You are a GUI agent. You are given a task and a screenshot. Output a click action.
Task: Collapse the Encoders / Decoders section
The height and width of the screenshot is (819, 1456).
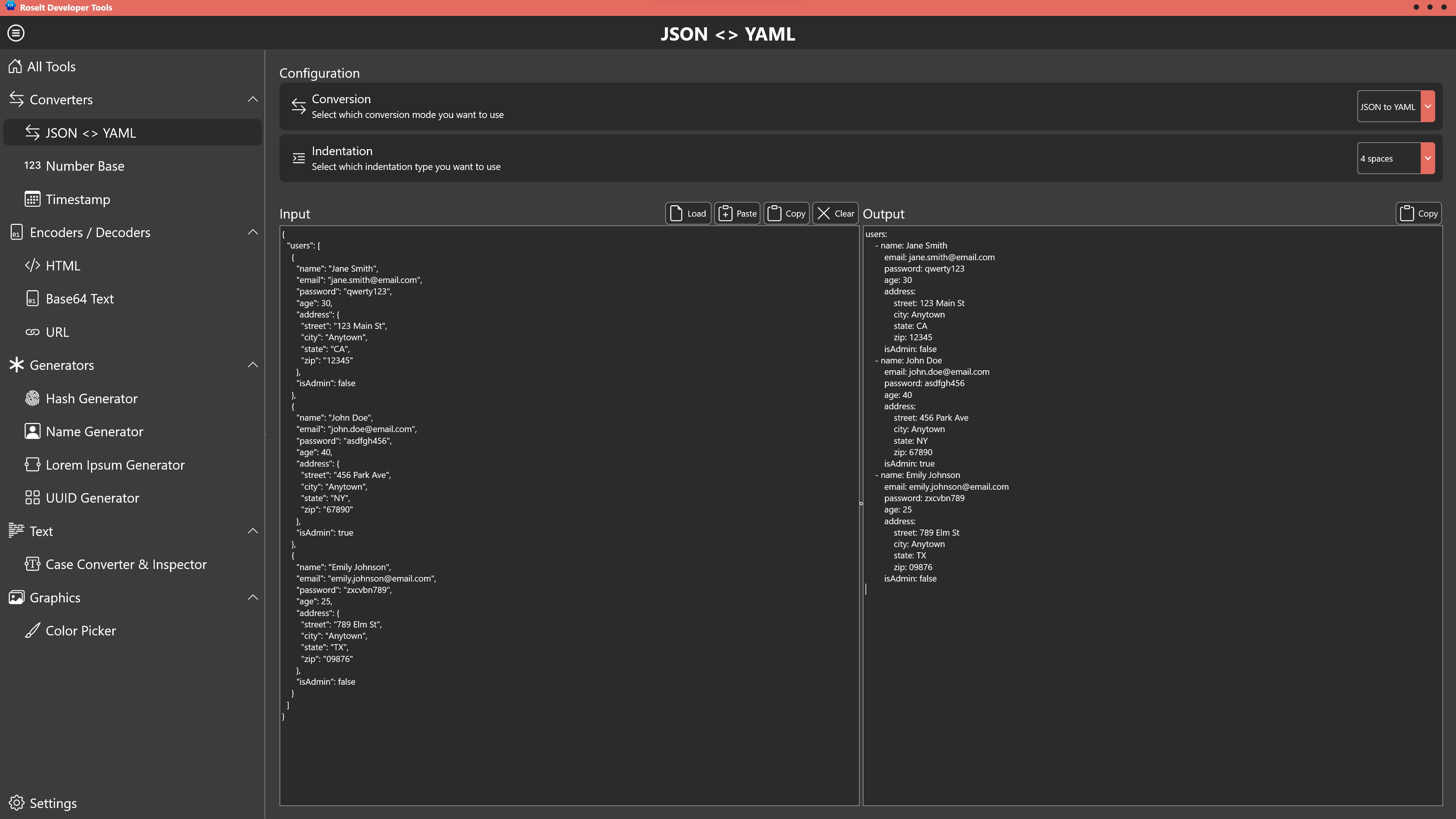coord(253,232)
